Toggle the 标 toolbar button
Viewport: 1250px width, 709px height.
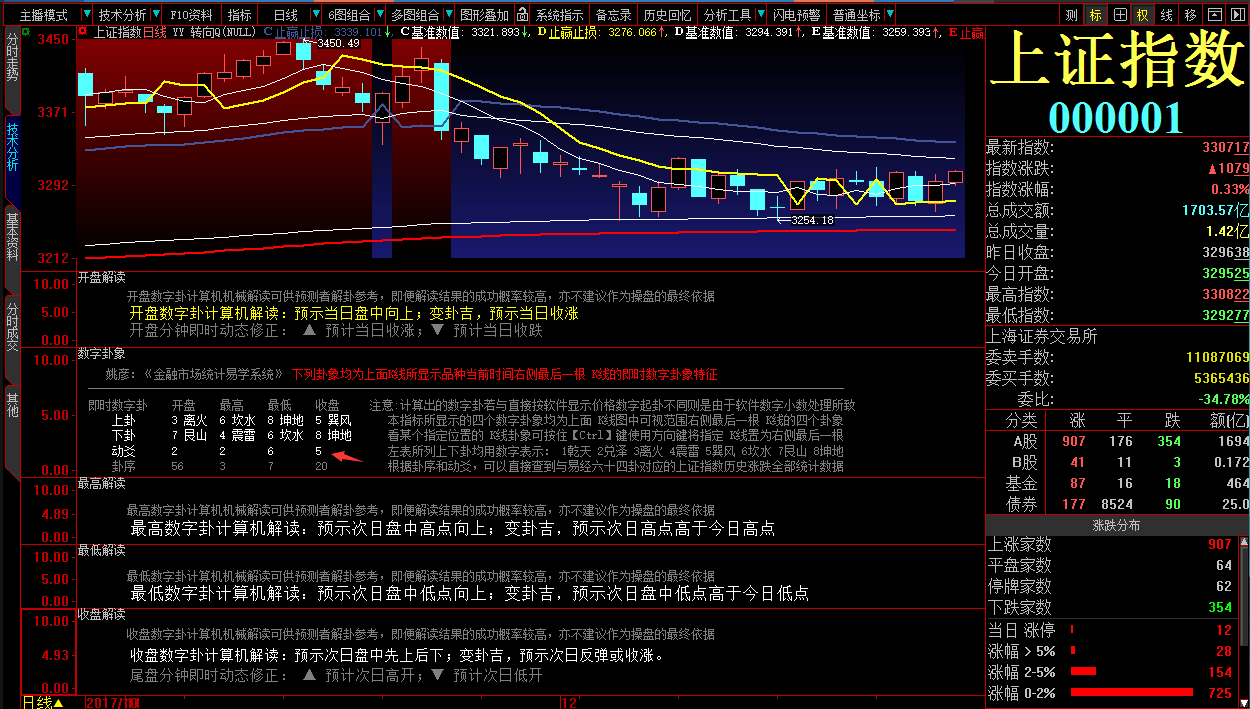point(1095,15)
